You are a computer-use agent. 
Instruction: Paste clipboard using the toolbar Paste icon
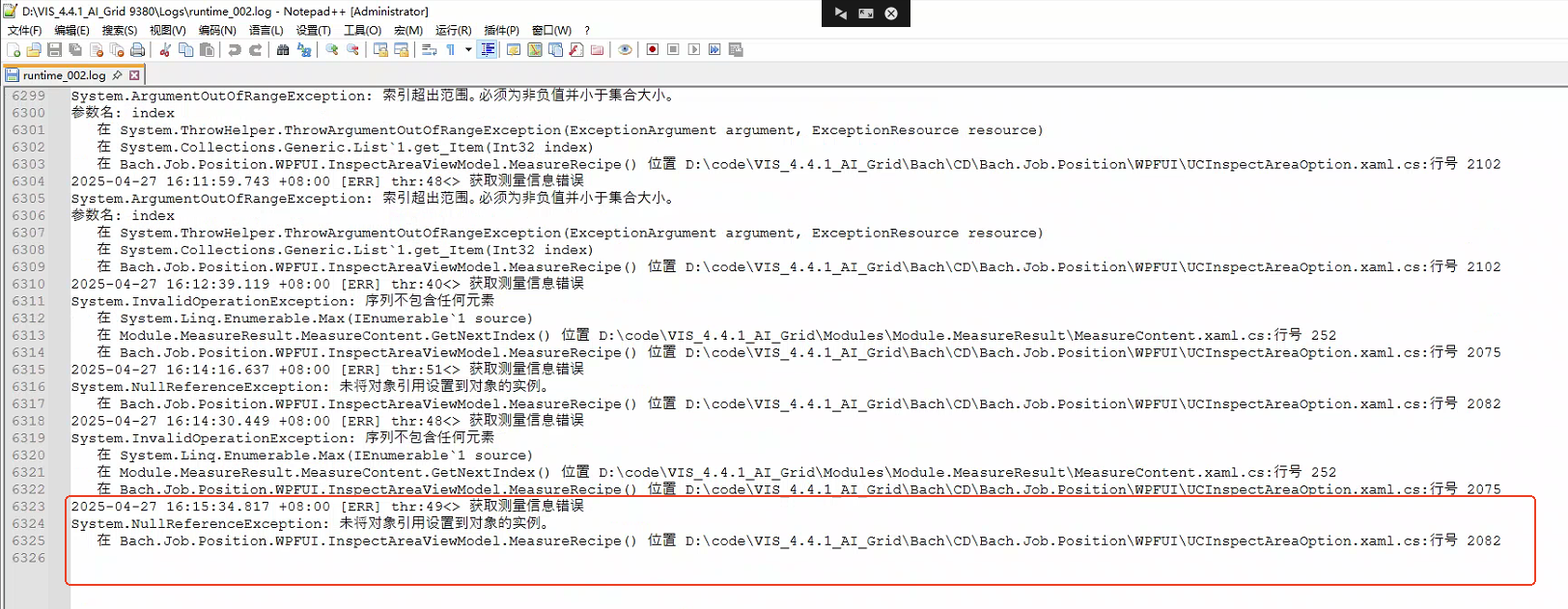207,49
